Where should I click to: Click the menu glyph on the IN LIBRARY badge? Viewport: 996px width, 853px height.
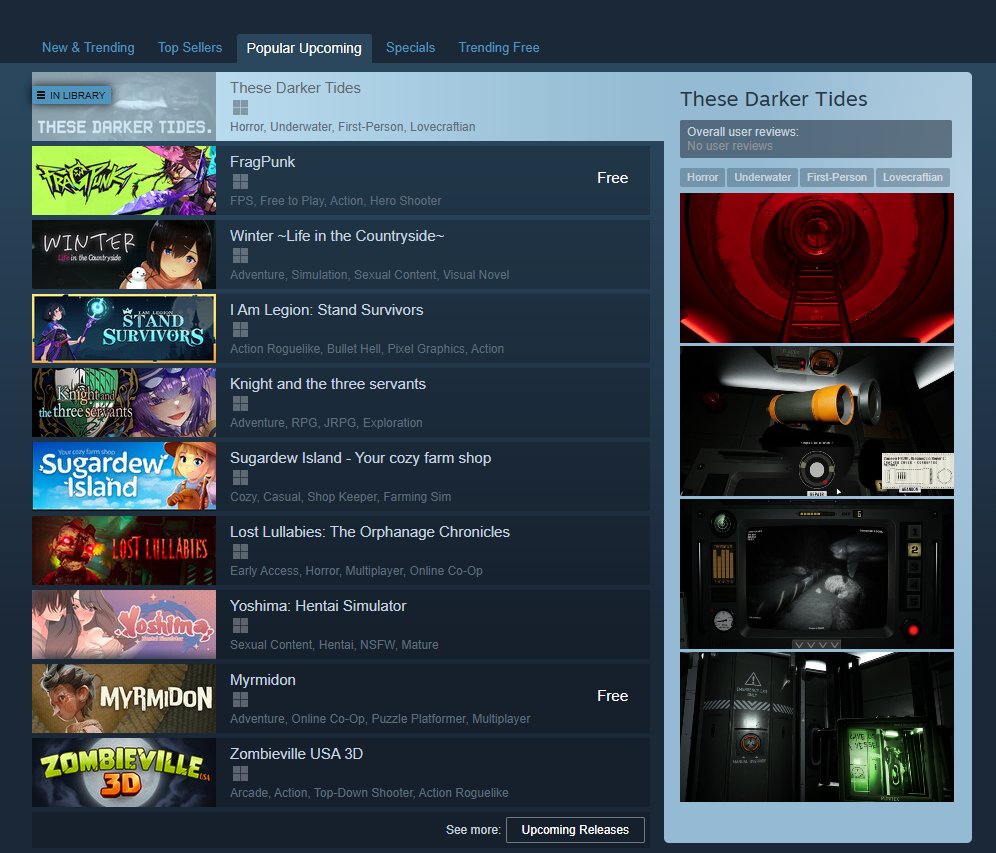[x=43, y=94]
